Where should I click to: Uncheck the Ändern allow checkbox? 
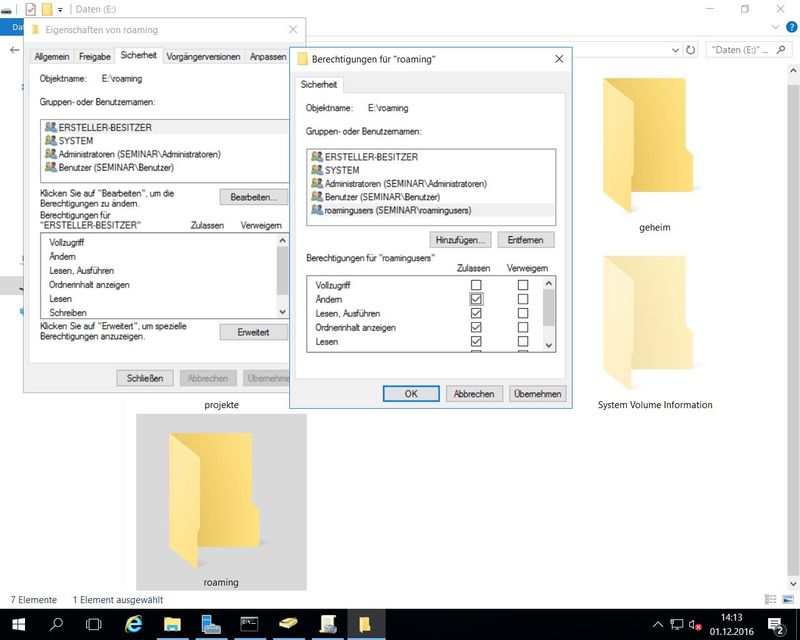pos(476,299)
